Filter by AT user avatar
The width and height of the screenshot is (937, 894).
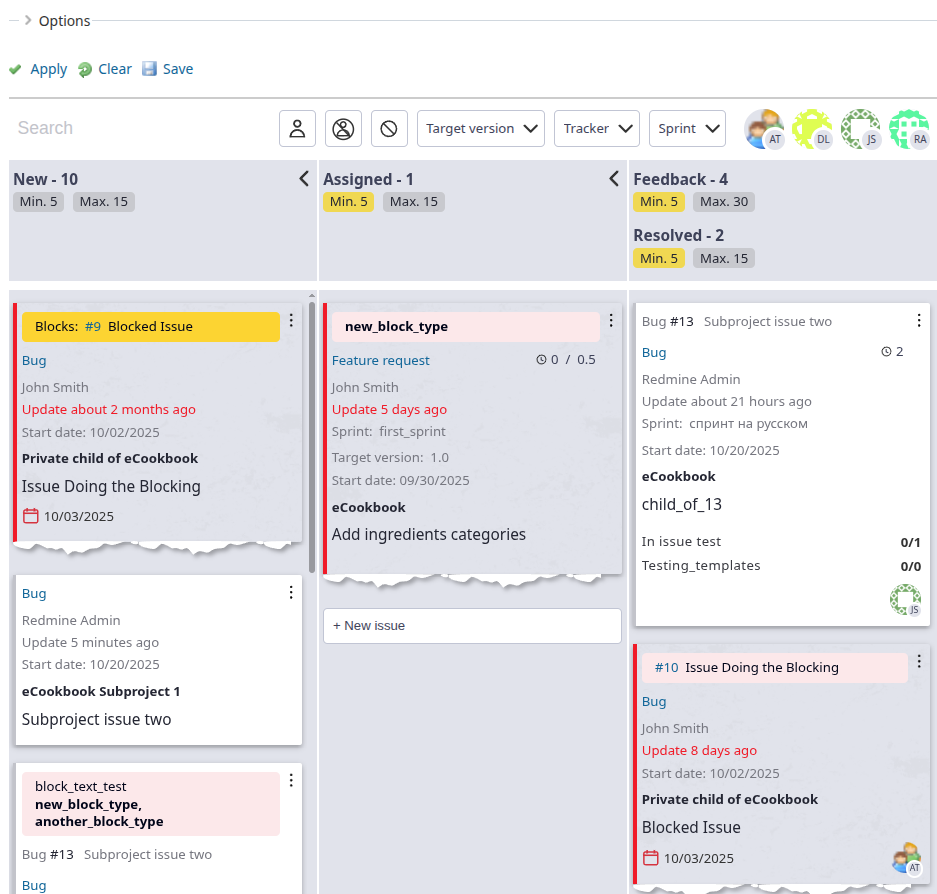764,129
